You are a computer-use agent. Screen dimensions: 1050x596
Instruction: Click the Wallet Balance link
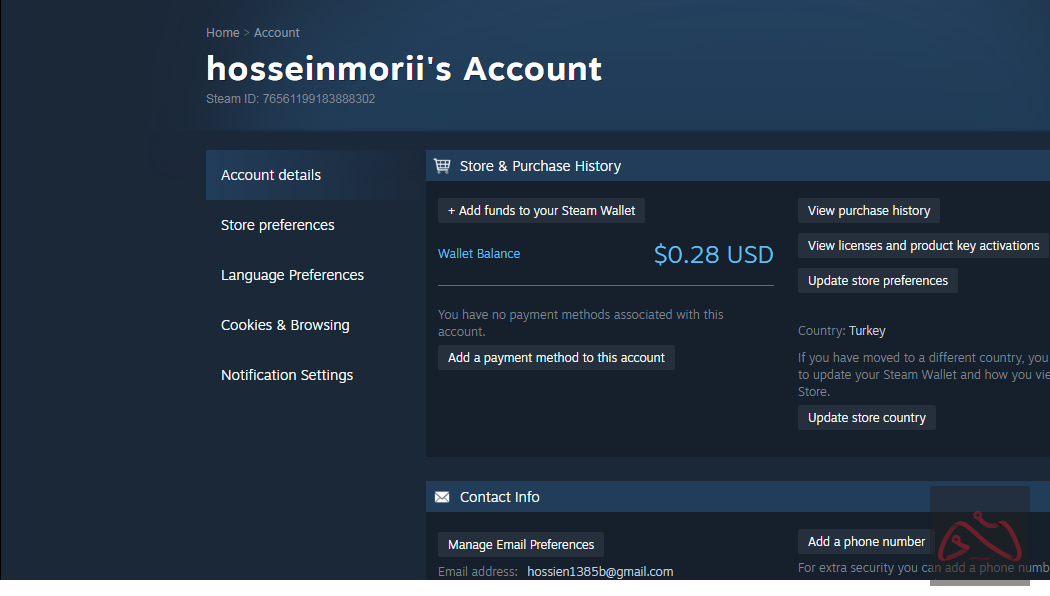pyautogui.click(x=479, y=254)
